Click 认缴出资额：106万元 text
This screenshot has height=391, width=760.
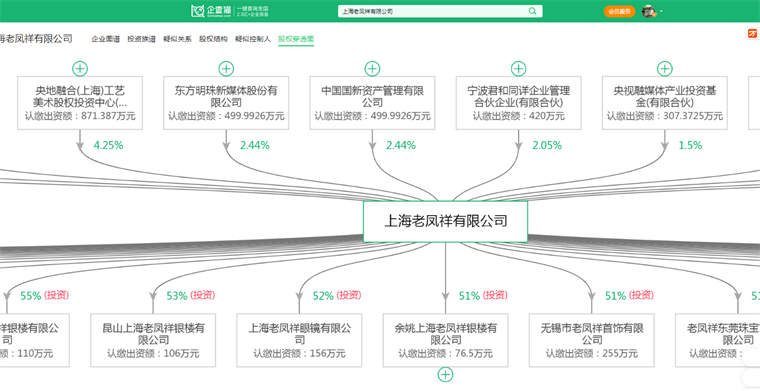click(153, 354)
